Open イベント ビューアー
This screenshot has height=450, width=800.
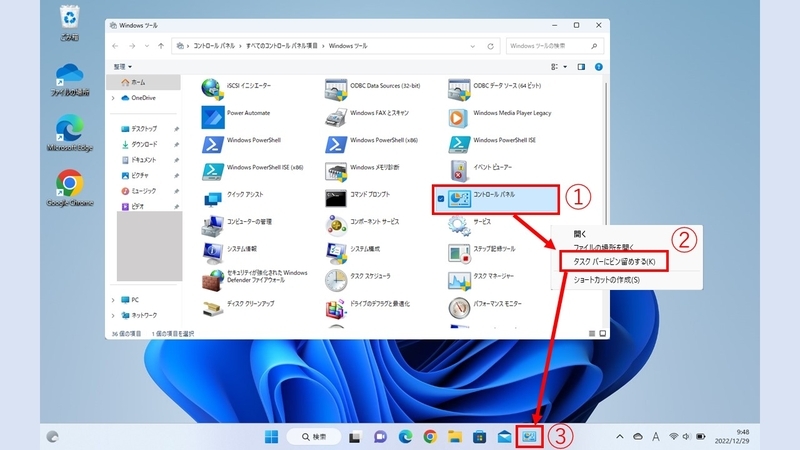point(480,170)
